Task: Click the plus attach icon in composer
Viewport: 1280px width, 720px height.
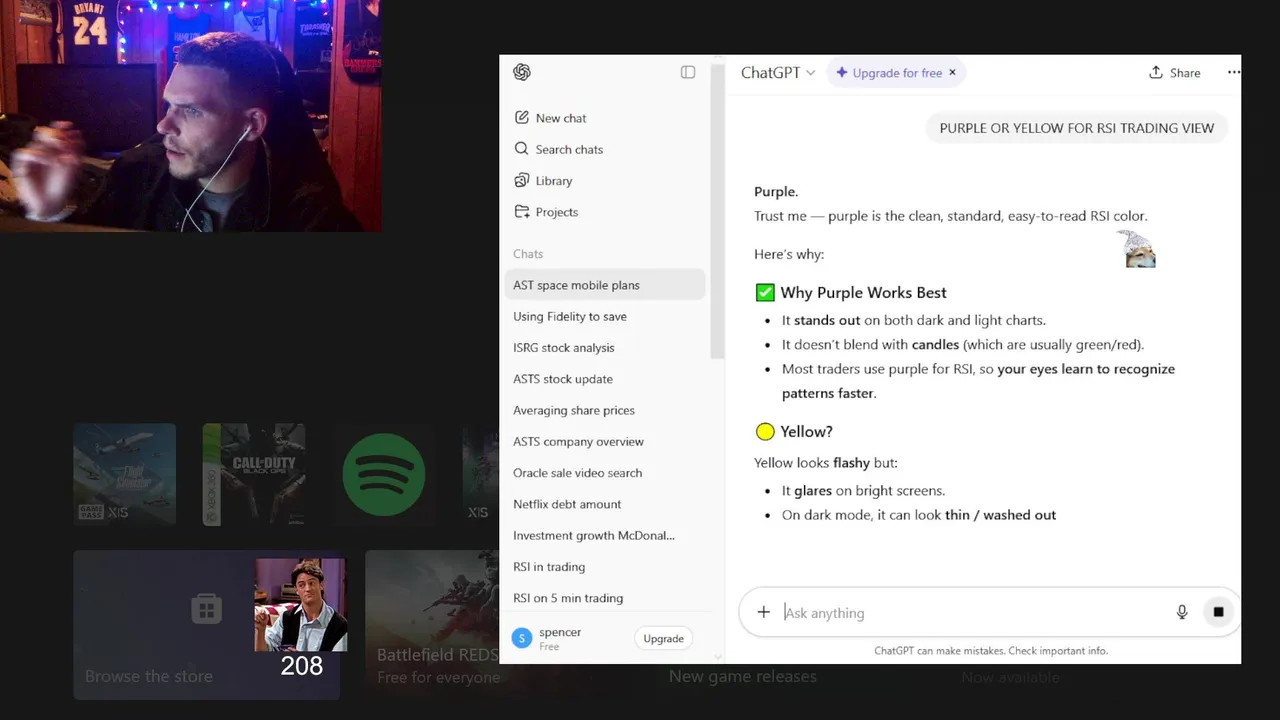Action: [x=763, y=612]
